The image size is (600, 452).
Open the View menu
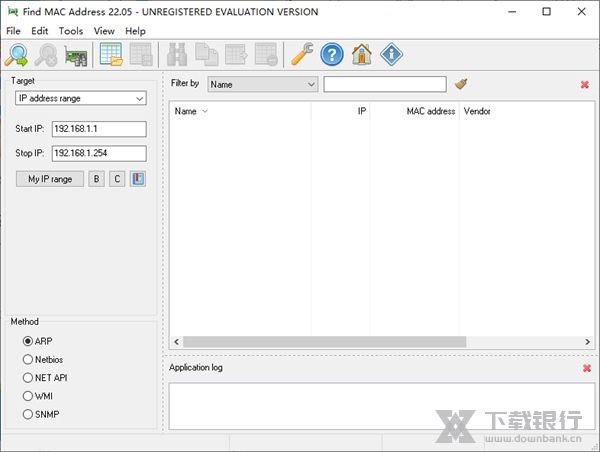pos(104,31)
